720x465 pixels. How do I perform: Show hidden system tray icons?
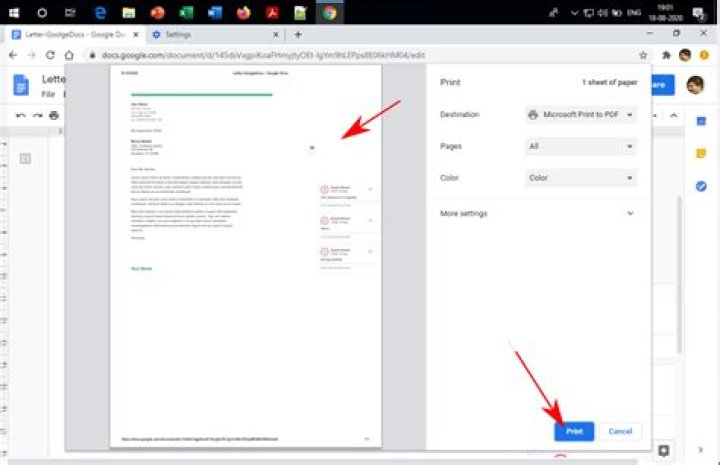574,13
